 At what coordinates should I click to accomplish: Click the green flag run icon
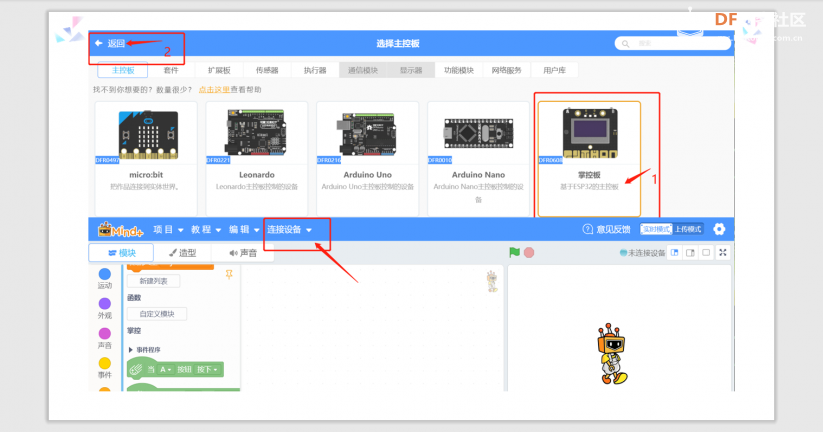[514, 252]
